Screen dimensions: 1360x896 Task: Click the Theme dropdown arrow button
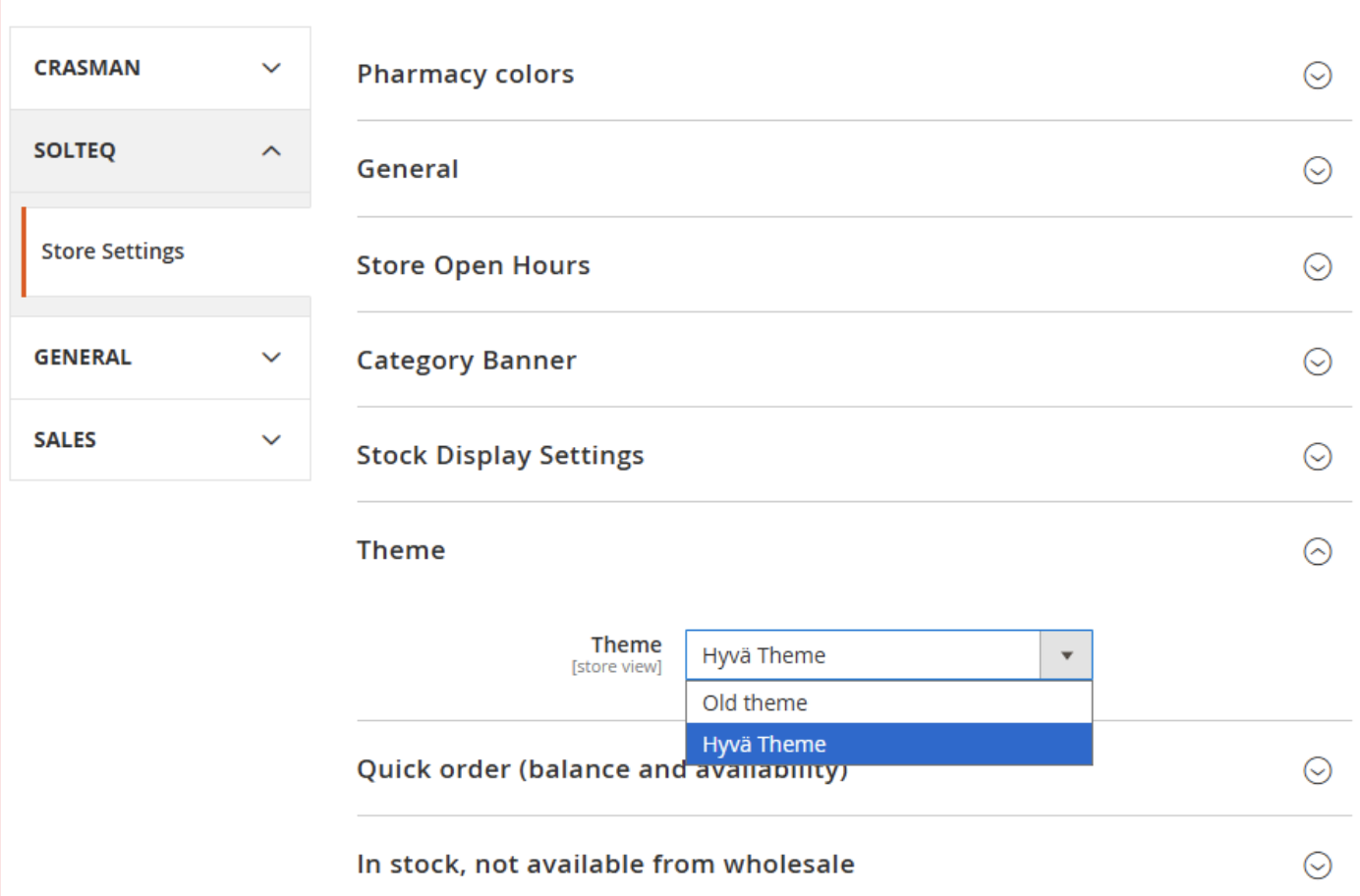tap(1066, 655)
